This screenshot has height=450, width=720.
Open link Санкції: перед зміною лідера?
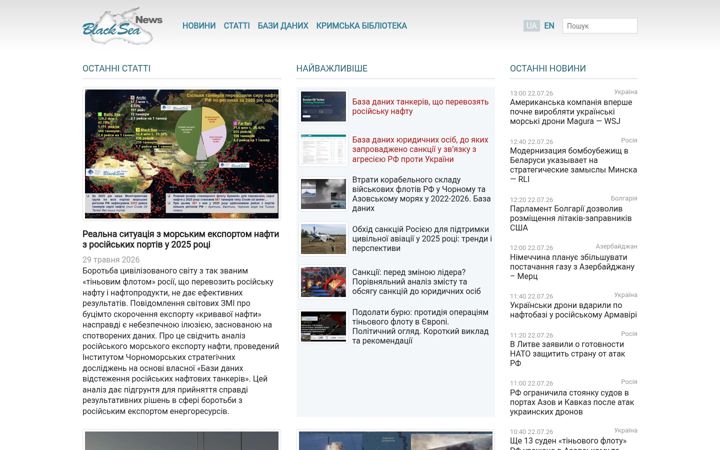tap(416, 281)
